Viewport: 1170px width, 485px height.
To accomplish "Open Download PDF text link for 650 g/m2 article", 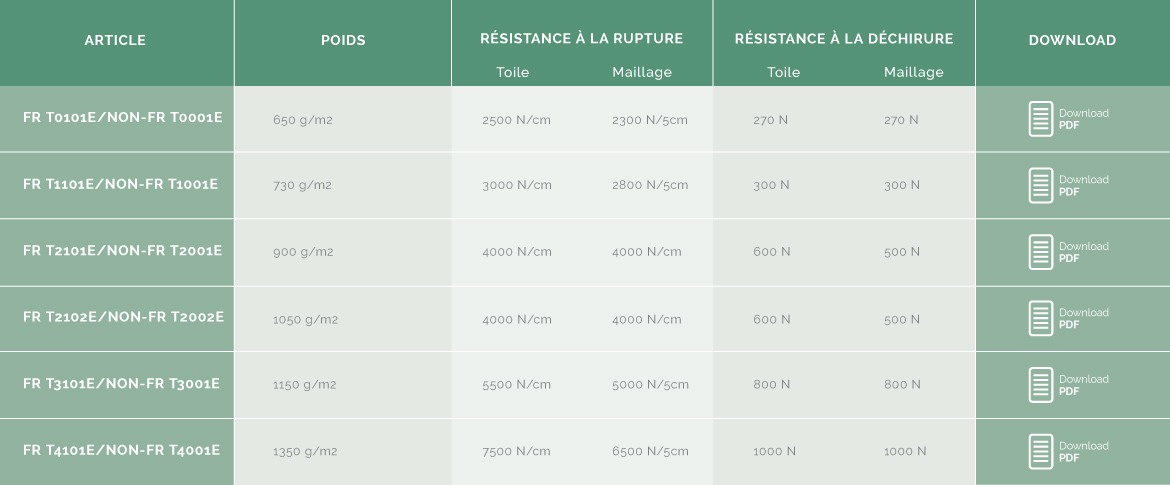I will pyautogui.click(x=1083, y=119).
